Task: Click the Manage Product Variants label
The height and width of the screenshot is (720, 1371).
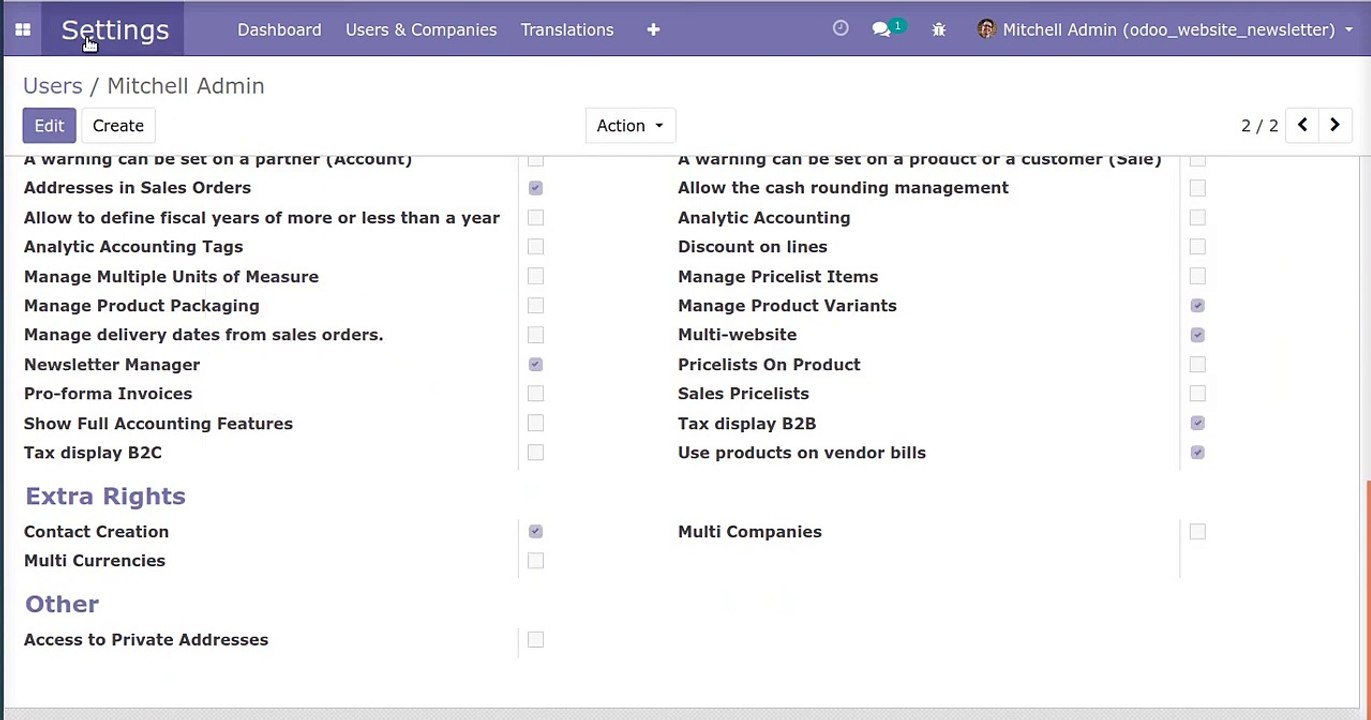Action: 787,306
